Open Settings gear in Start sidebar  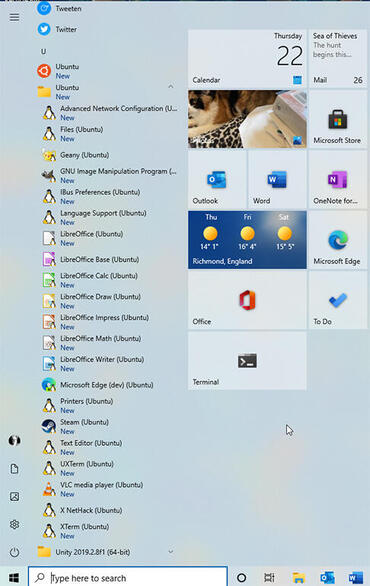[x=14, y=525]
